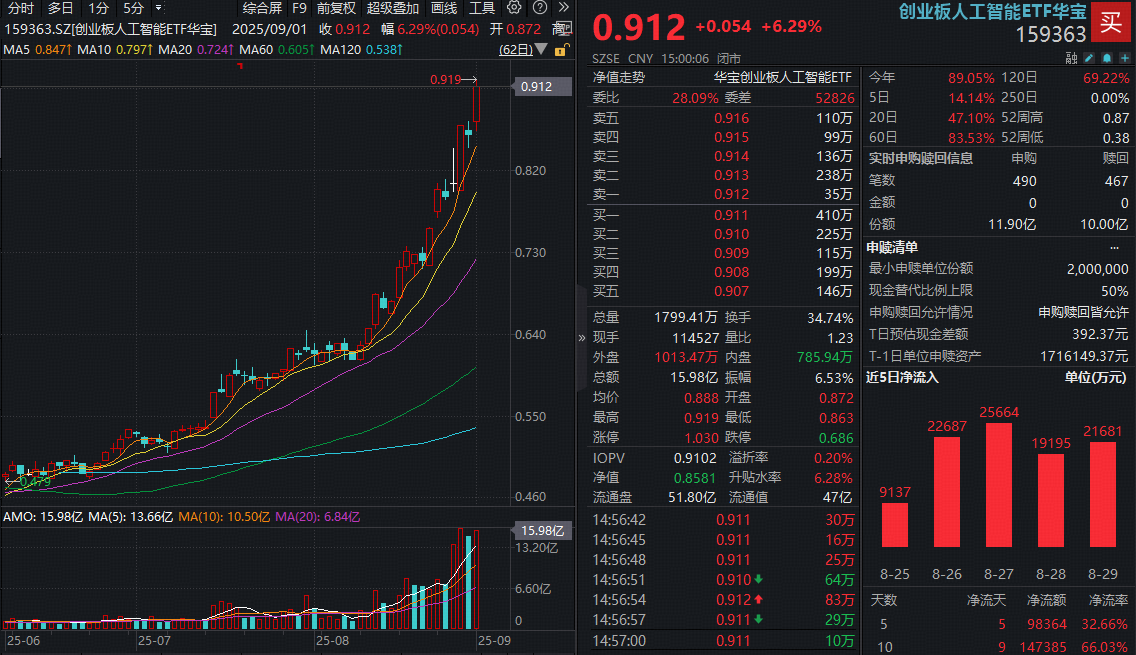Screen dimensions: 1136x655
Task: Set price alert with bell icon
Action: point(1105,59)
